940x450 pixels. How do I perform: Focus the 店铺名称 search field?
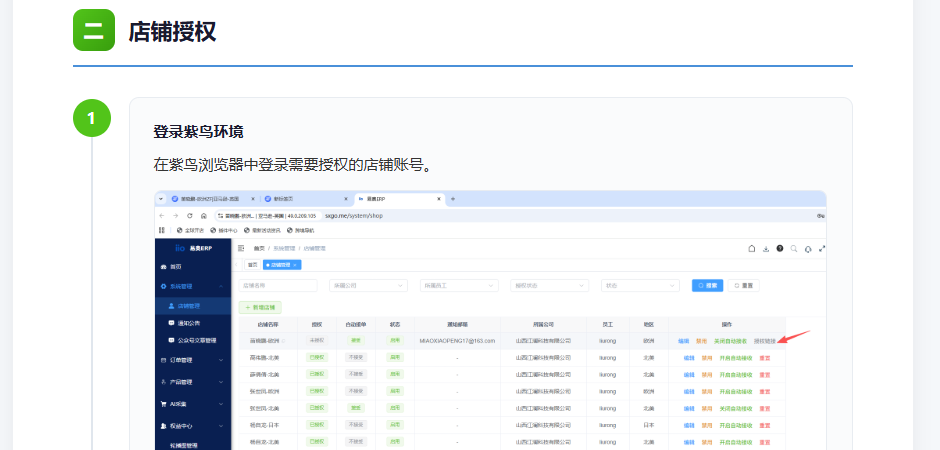pos(278,286)
